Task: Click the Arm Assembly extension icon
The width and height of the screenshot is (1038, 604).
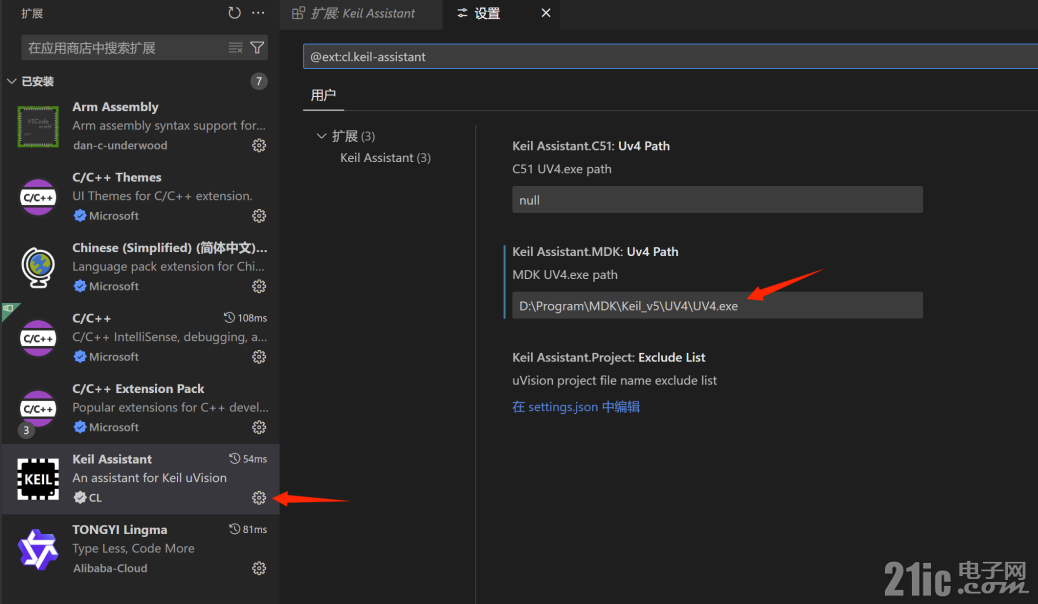Action: pyautogui.click(x=37, y=126)
